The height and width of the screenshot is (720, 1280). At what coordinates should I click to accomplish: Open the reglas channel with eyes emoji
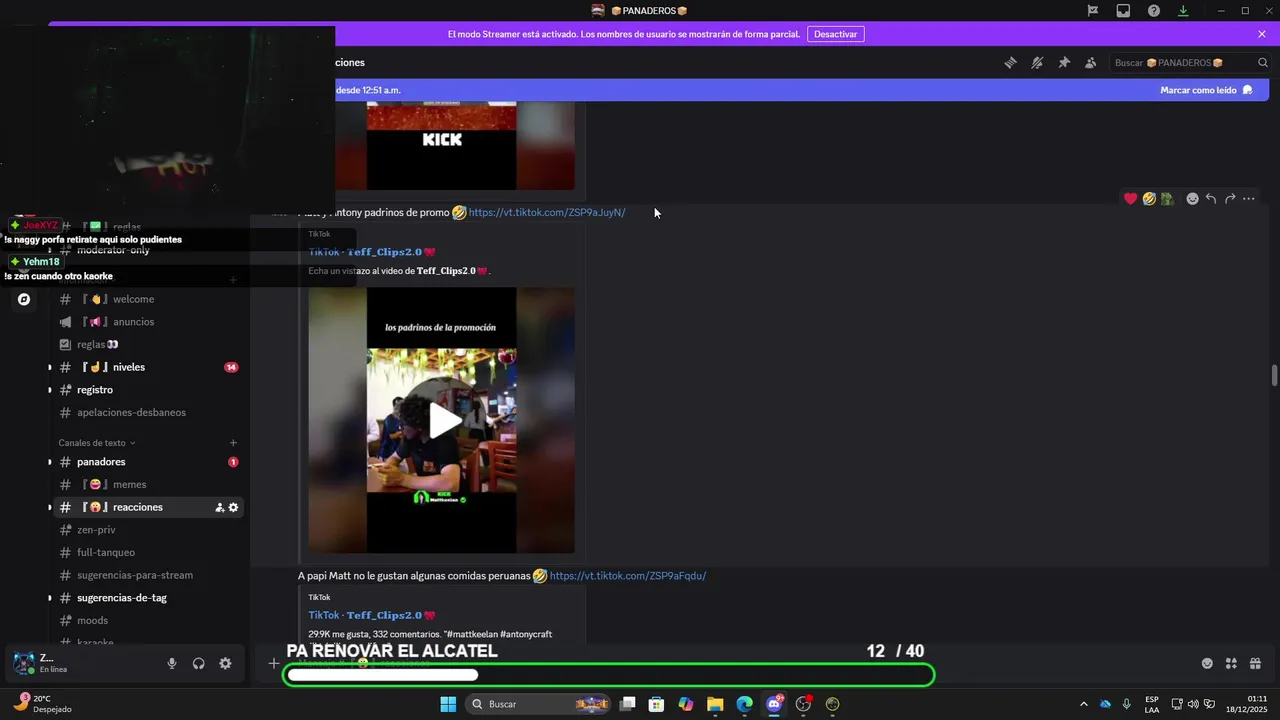(x=98, y=344)
